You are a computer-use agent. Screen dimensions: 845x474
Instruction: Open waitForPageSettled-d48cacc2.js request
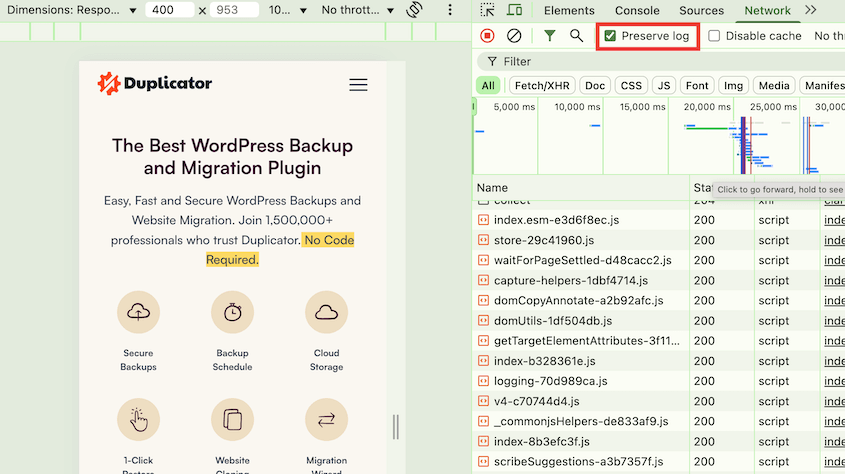click(x=583, y=260)
